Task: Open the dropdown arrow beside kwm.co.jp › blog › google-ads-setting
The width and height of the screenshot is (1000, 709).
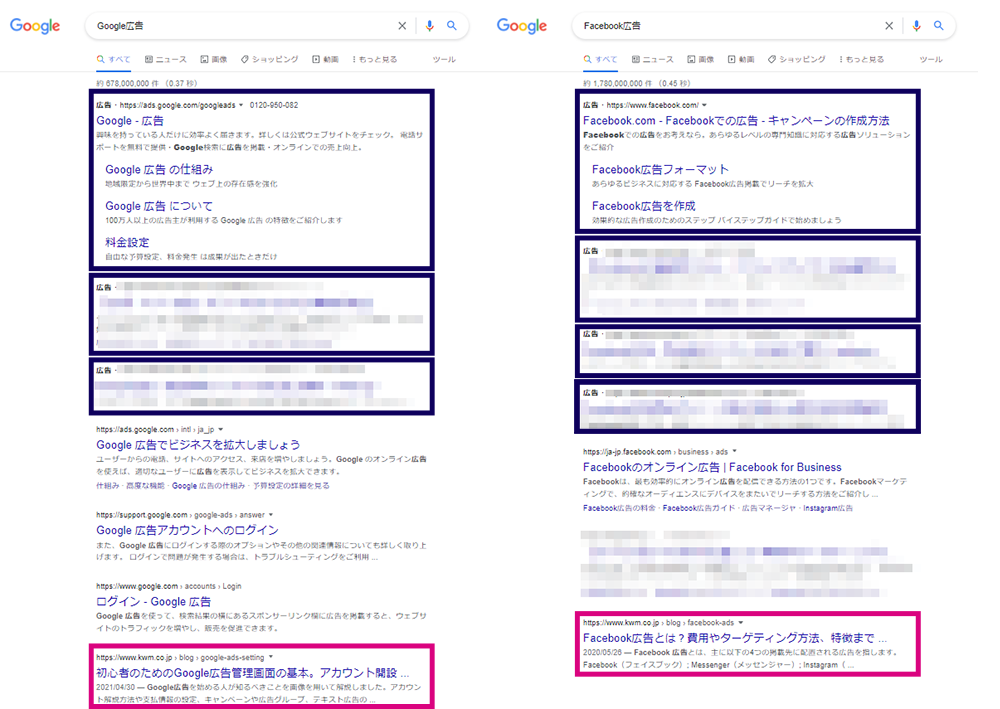Action: point(270,657)
